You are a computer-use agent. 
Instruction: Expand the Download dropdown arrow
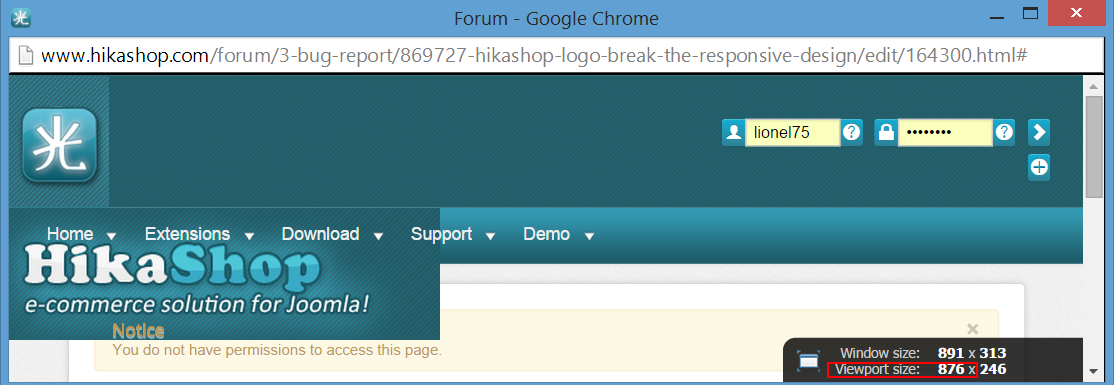(x=378, y=237)
